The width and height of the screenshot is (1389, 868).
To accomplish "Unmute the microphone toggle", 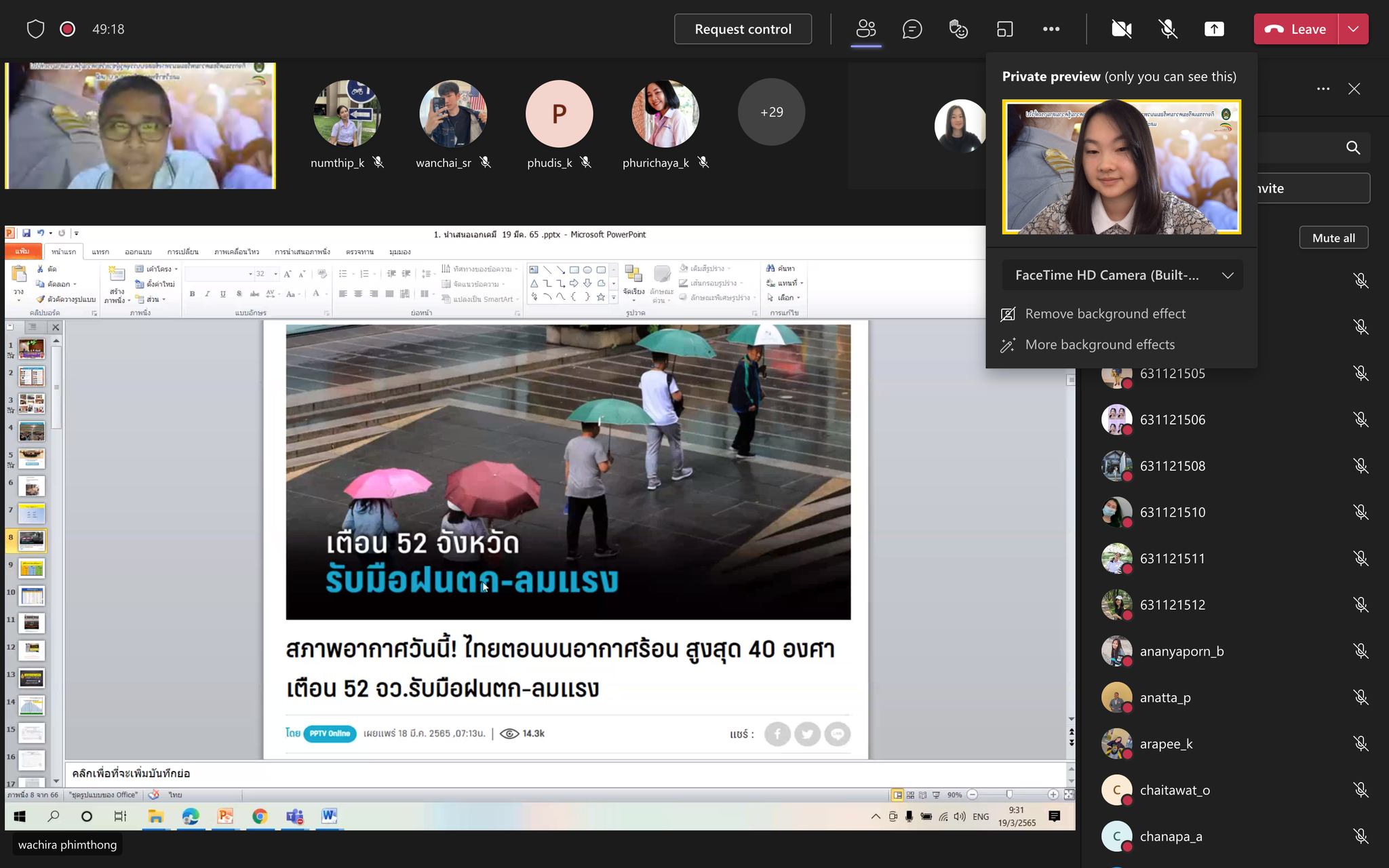I will pyautogui.click(x=1167, y=29).
